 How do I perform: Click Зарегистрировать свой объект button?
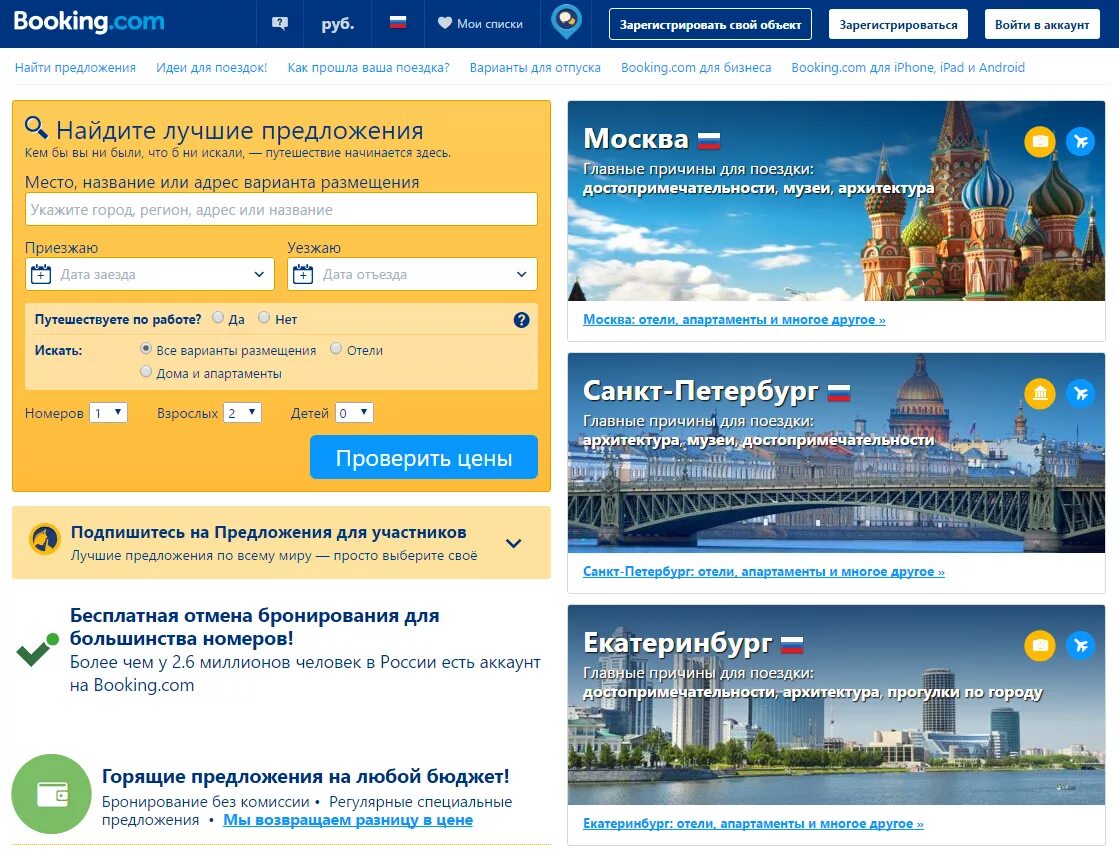coord(710,24)
